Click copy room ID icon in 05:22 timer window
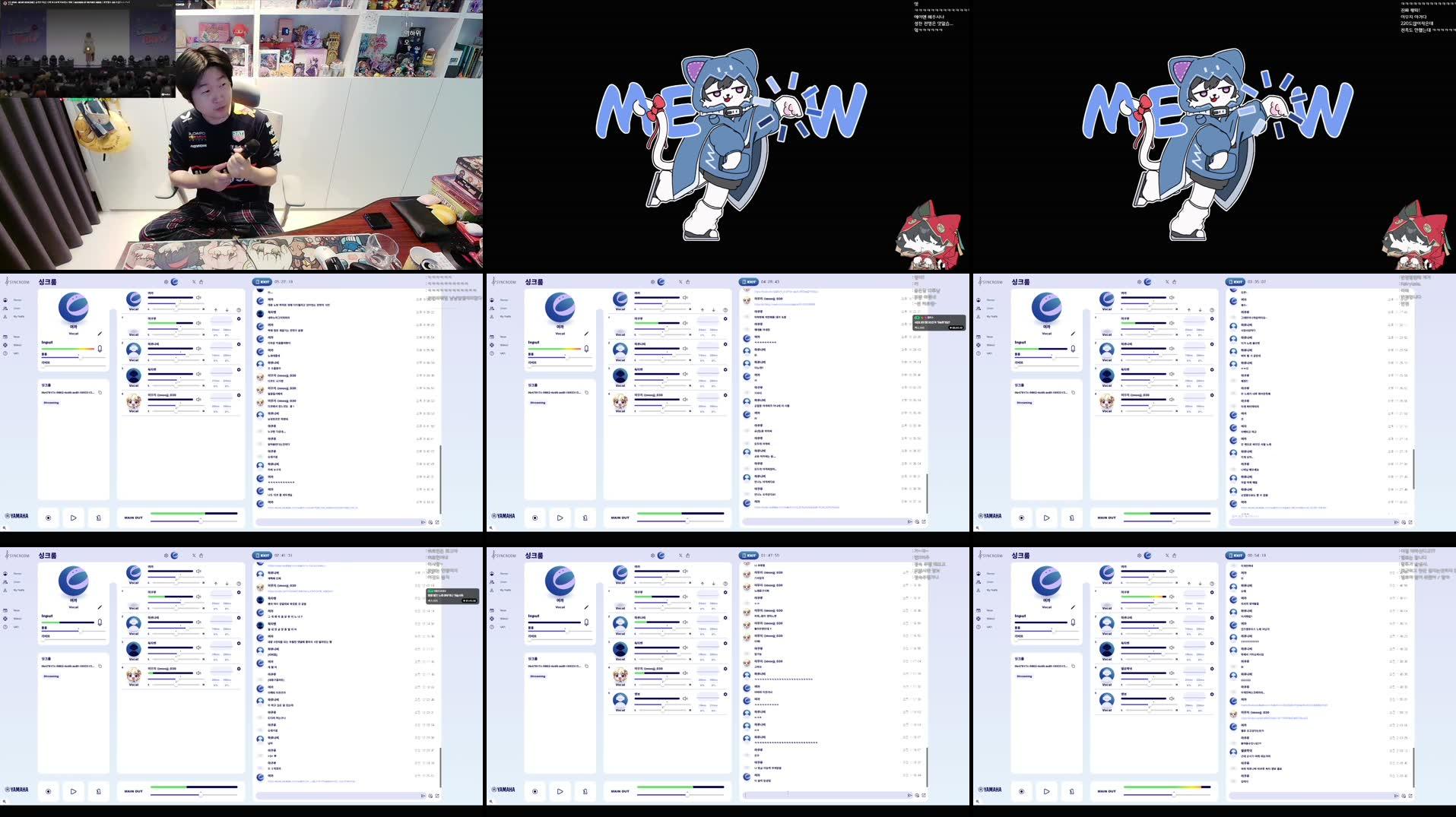1456x817 pixels. tap(100, 393)
